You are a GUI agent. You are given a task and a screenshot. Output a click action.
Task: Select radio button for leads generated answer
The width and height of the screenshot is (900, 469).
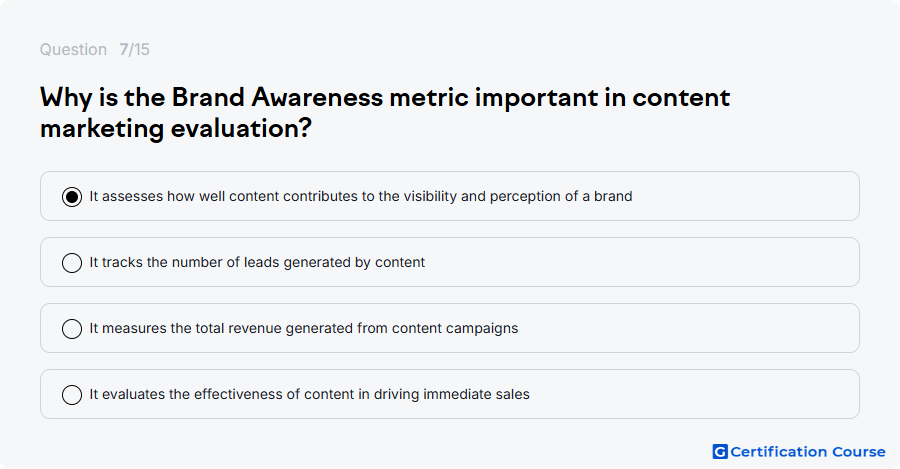[72, 263]
